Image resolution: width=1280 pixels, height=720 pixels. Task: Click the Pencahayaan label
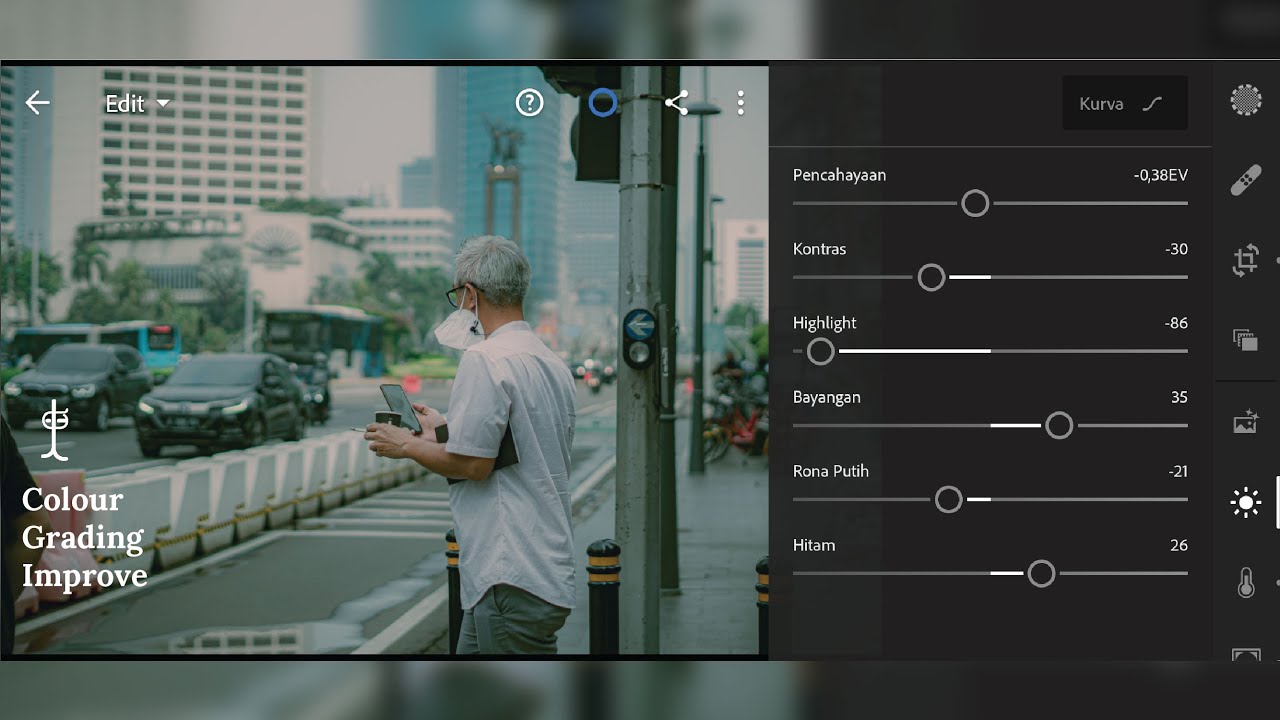tap(839, 175)
